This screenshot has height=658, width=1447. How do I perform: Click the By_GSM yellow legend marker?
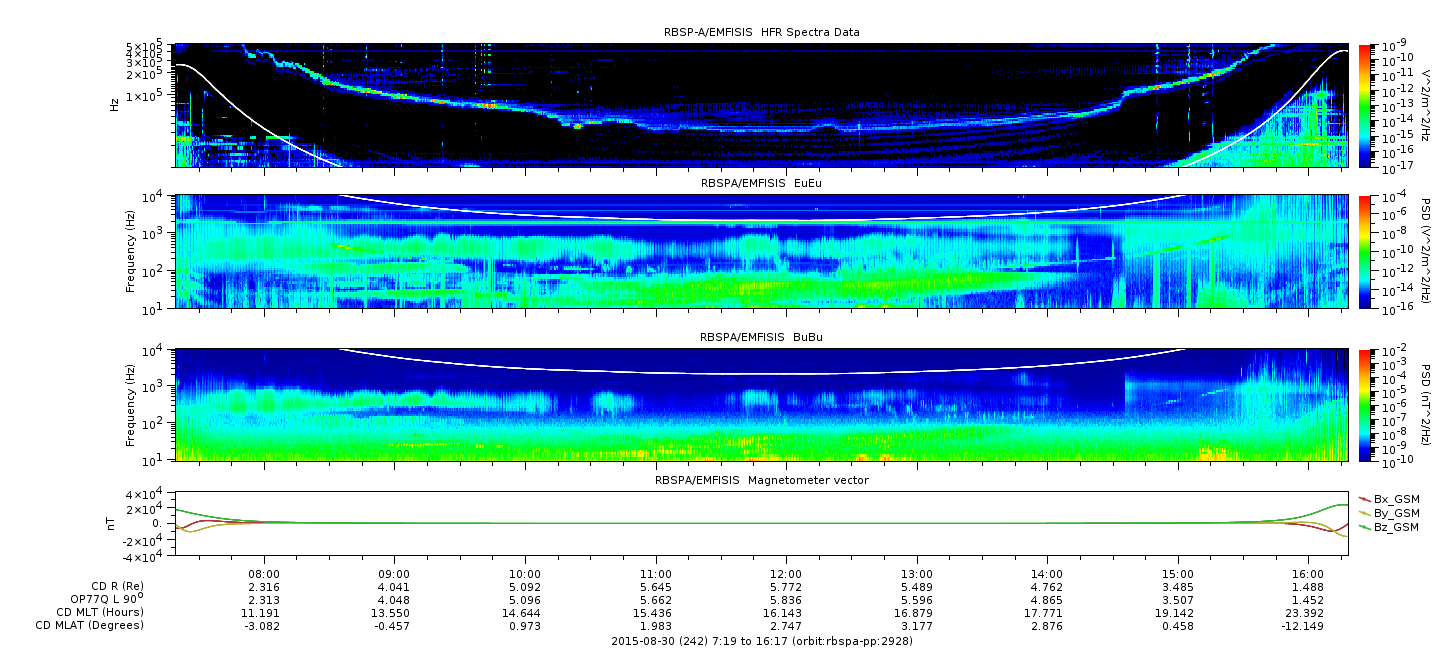[x=1366, y=512]
